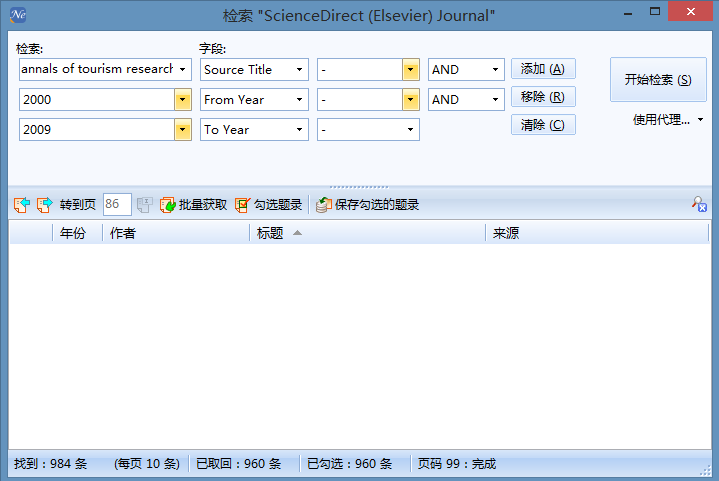Click the status text 已勾选：960 条
Image resolution: width=719 pixels, height=481 pixels.
(x=349, y=464)
